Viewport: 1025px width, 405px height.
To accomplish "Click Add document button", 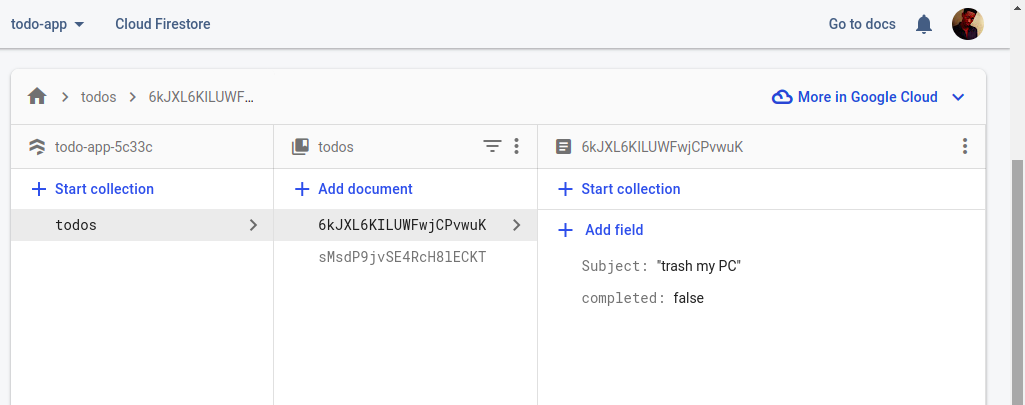I will 354,189.
